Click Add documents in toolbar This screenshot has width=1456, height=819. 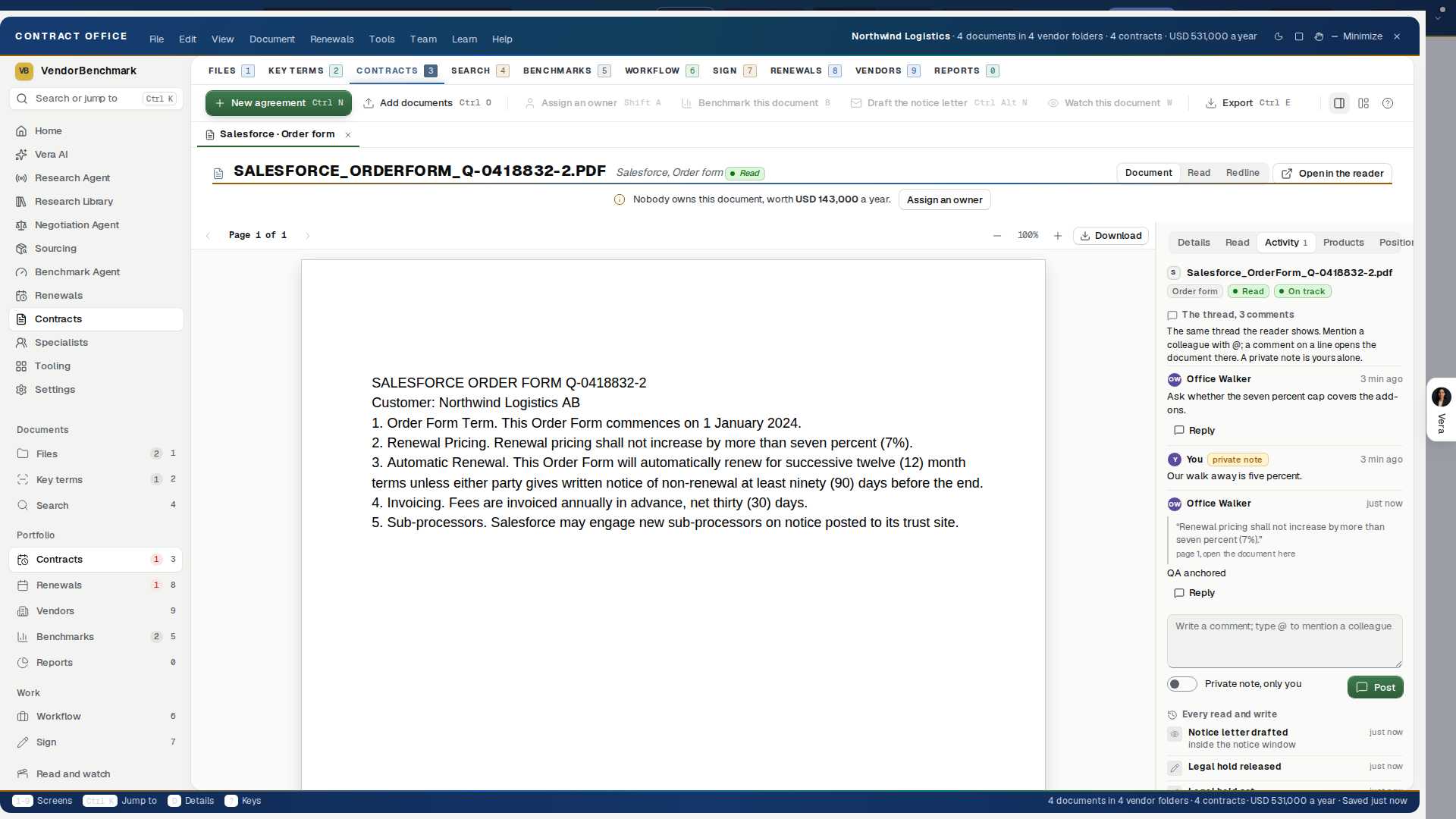[427, 103]
